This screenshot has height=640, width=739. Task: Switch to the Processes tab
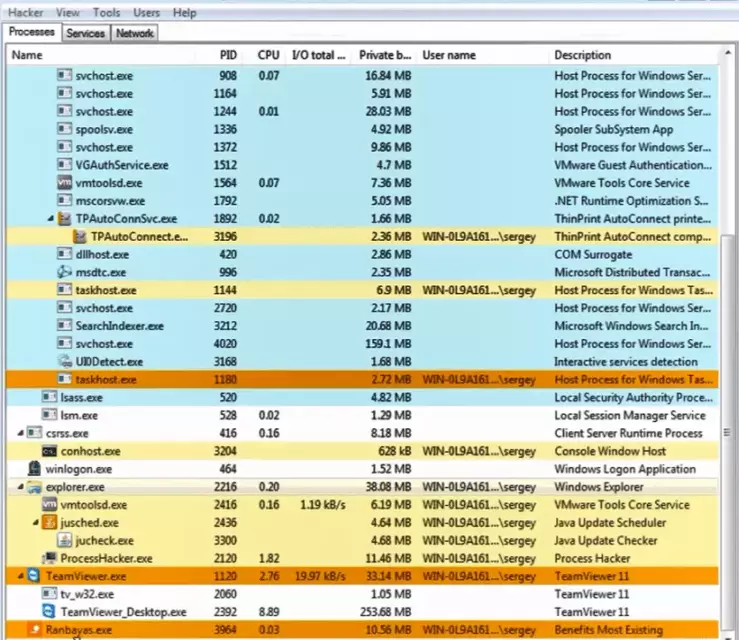click(32, 32)
